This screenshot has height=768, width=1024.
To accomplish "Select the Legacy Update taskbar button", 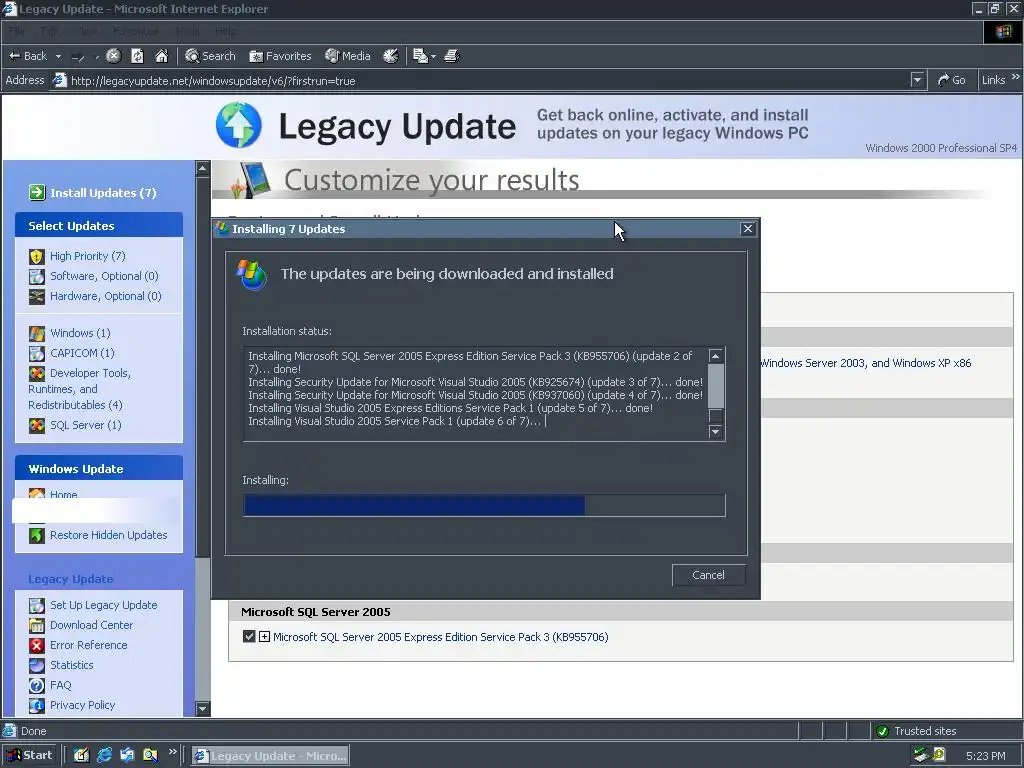I will [x=270, y=756].
